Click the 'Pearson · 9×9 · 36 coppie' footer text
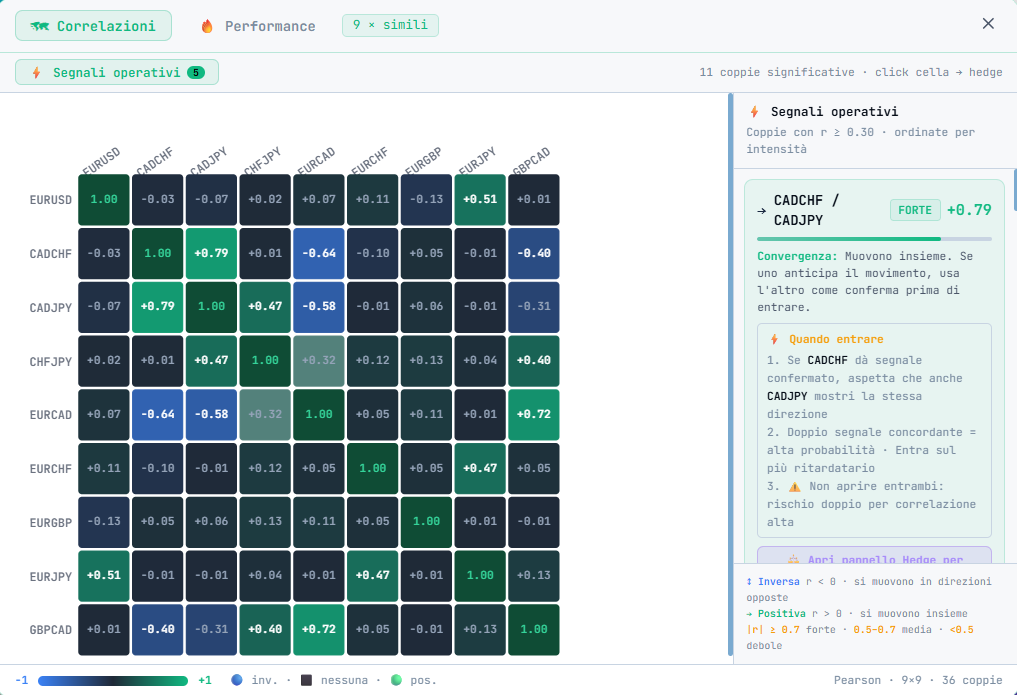This screenshot has height=695, width=1017. 918,680
